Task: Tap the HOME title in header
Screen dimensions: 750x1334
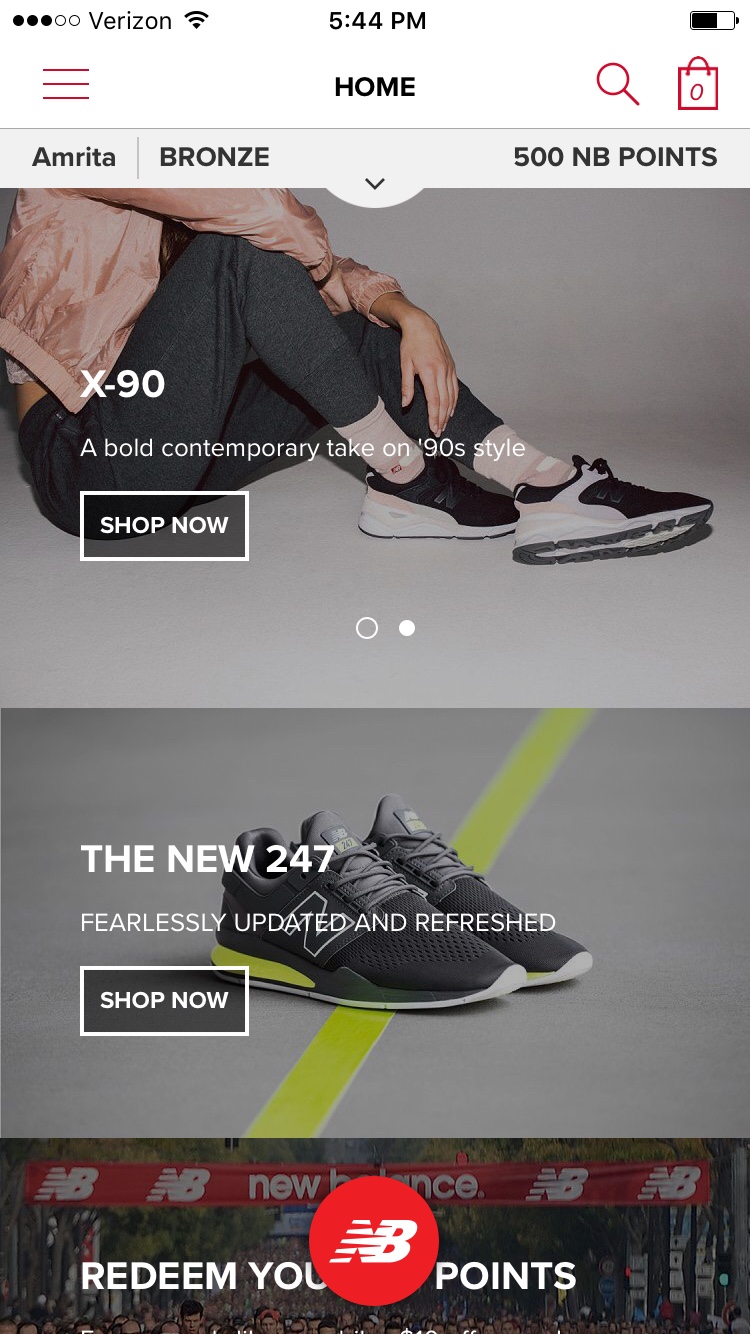Action: tap(375, 87)
